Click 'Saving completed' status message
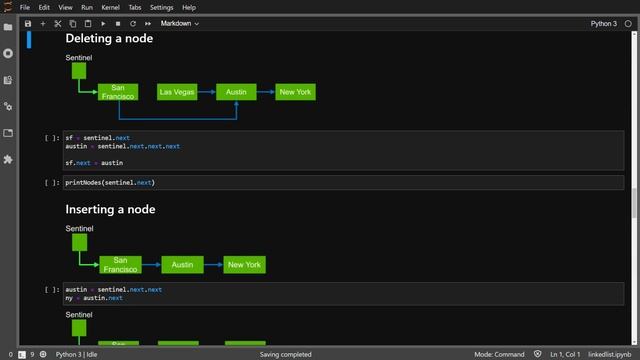640x360 pixels. pyautogui.click(x=285, y=355)
